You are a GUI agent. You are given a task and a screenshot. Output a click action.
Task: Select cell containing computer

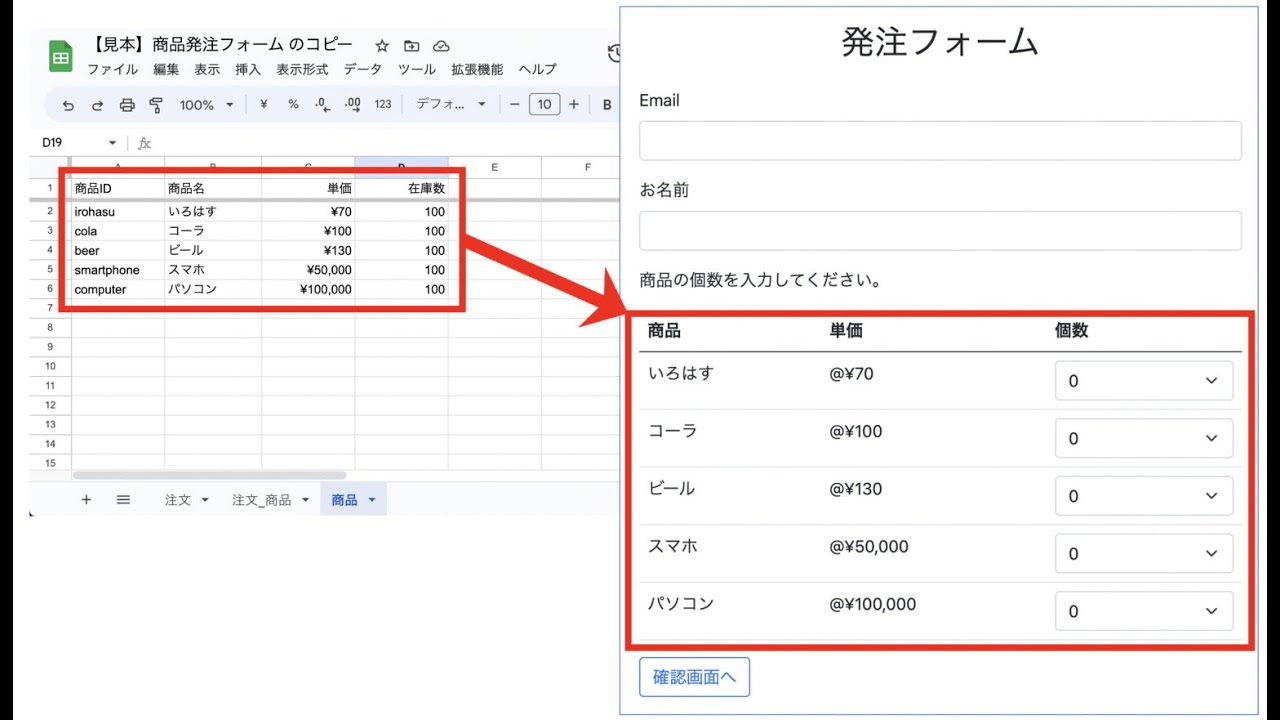pyautogui.click(x=118, y=290)
